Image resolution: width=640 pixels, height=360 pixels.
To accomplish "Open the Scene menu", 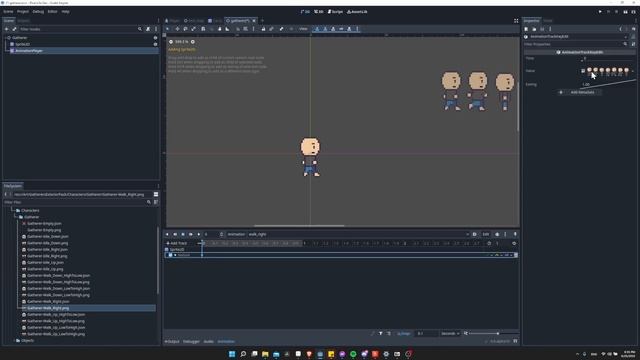I will tap(8, 12).
